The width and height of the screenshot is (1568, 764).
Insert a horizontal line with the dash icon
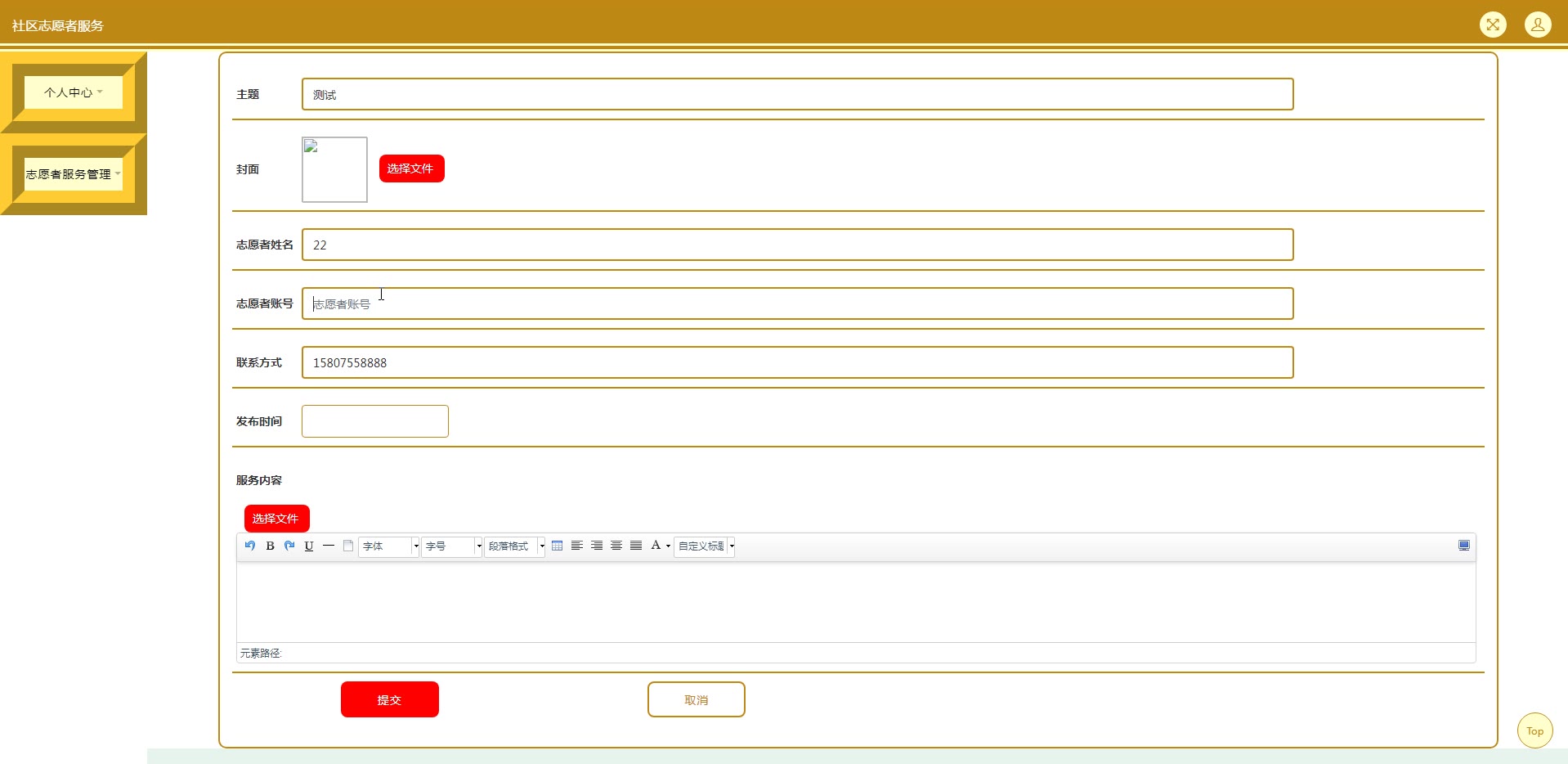tap(329, 546)
